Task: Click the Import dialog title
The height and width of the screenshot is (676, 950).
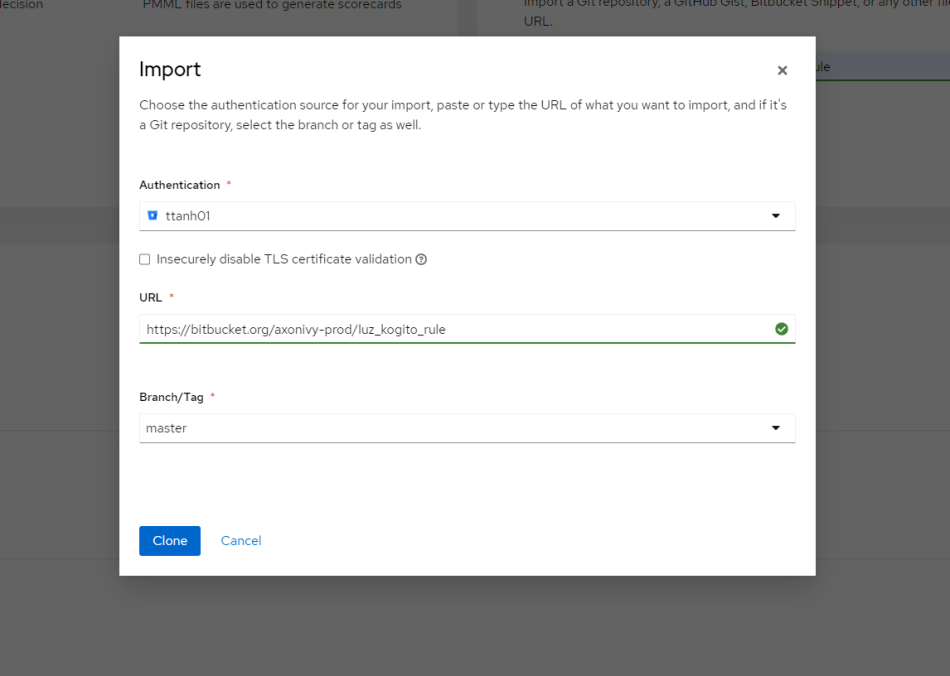Action: [170, 69]
